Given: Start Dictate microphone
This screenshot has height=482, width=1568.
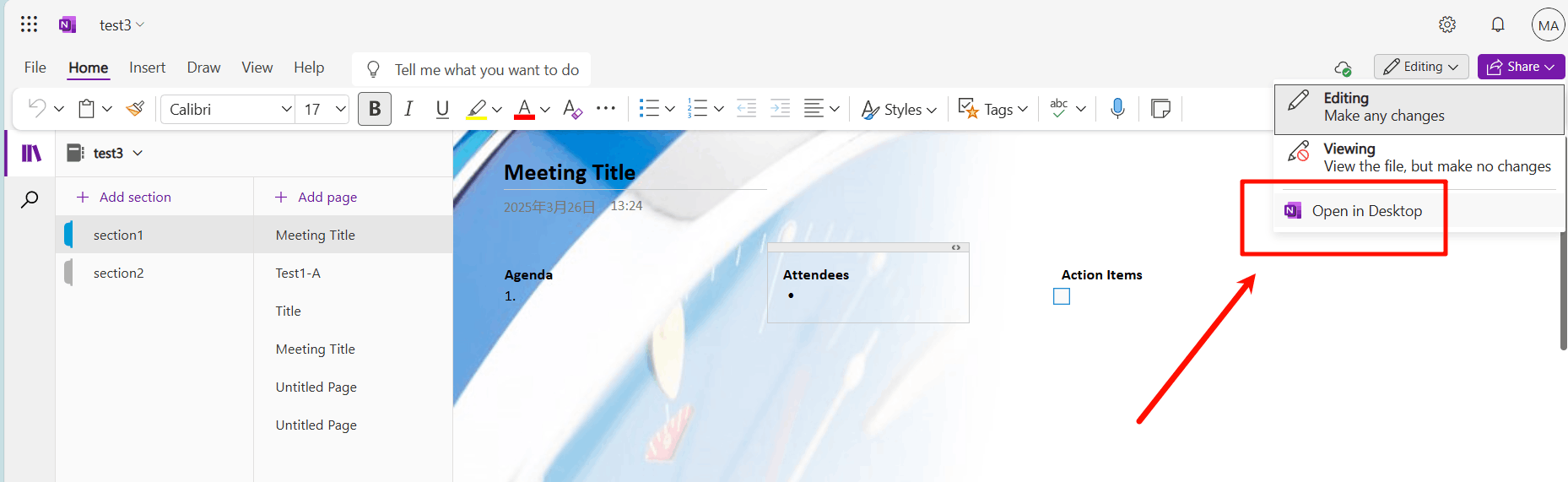Looking at the screenshot, I should (x=1117, y=108).
